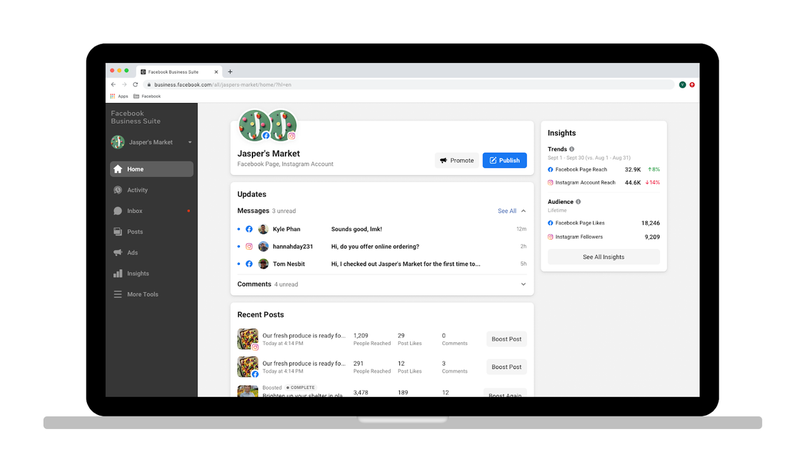Open Home in the sidebar
Viewport: 800px width, 472px height.
coord(152,169)
